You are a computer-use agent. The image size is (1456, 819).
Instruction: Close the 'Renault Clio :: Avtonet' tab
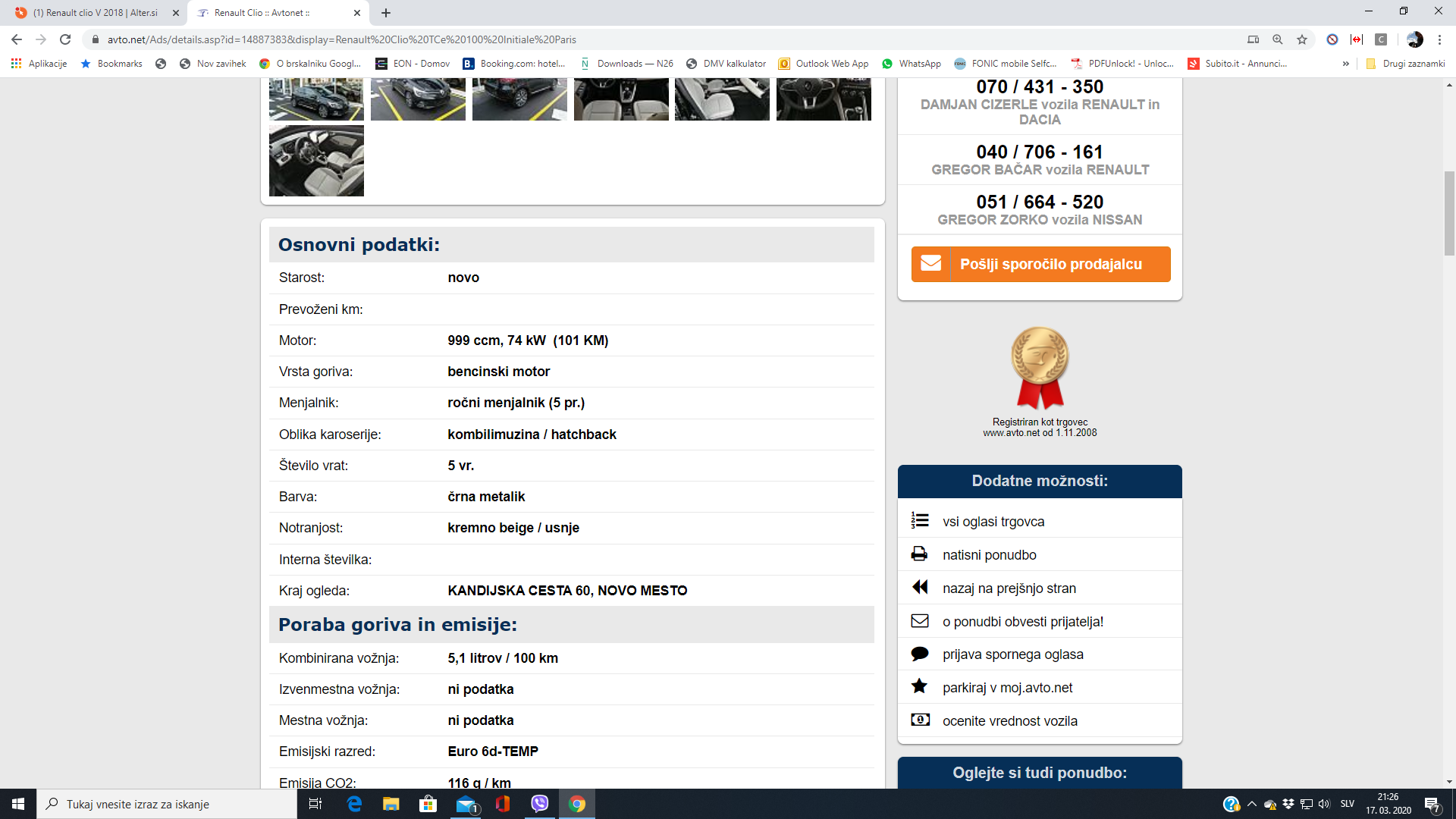point(357,13)
